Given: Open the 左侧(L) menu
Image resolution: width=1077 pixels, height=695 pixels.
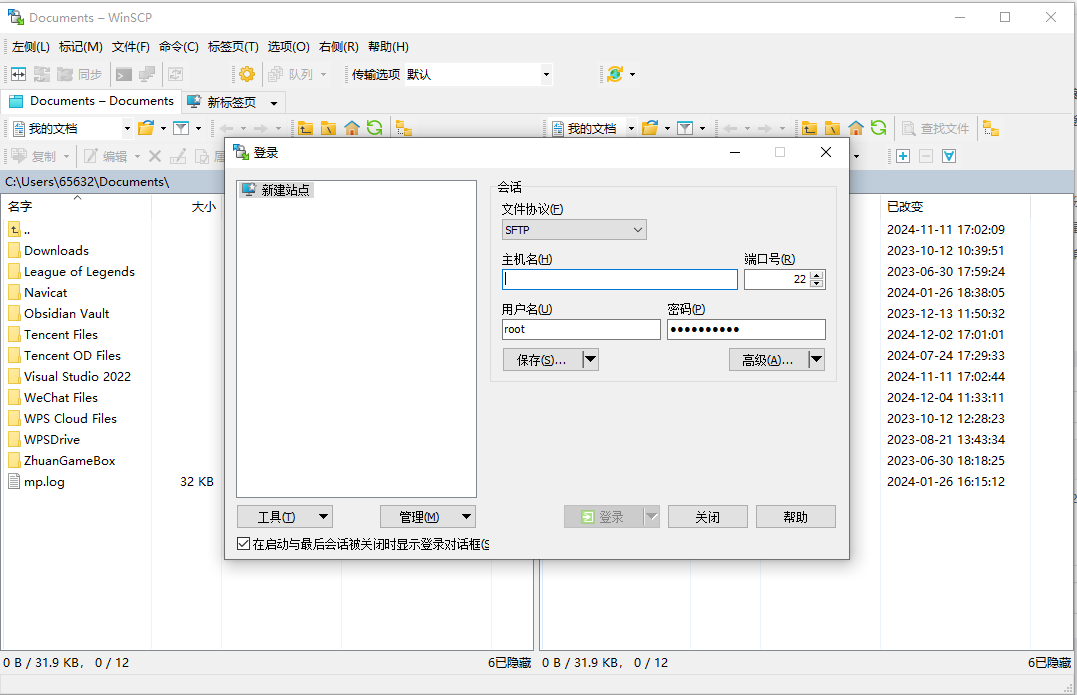Looking at the screenshot, I should [31, 47].
